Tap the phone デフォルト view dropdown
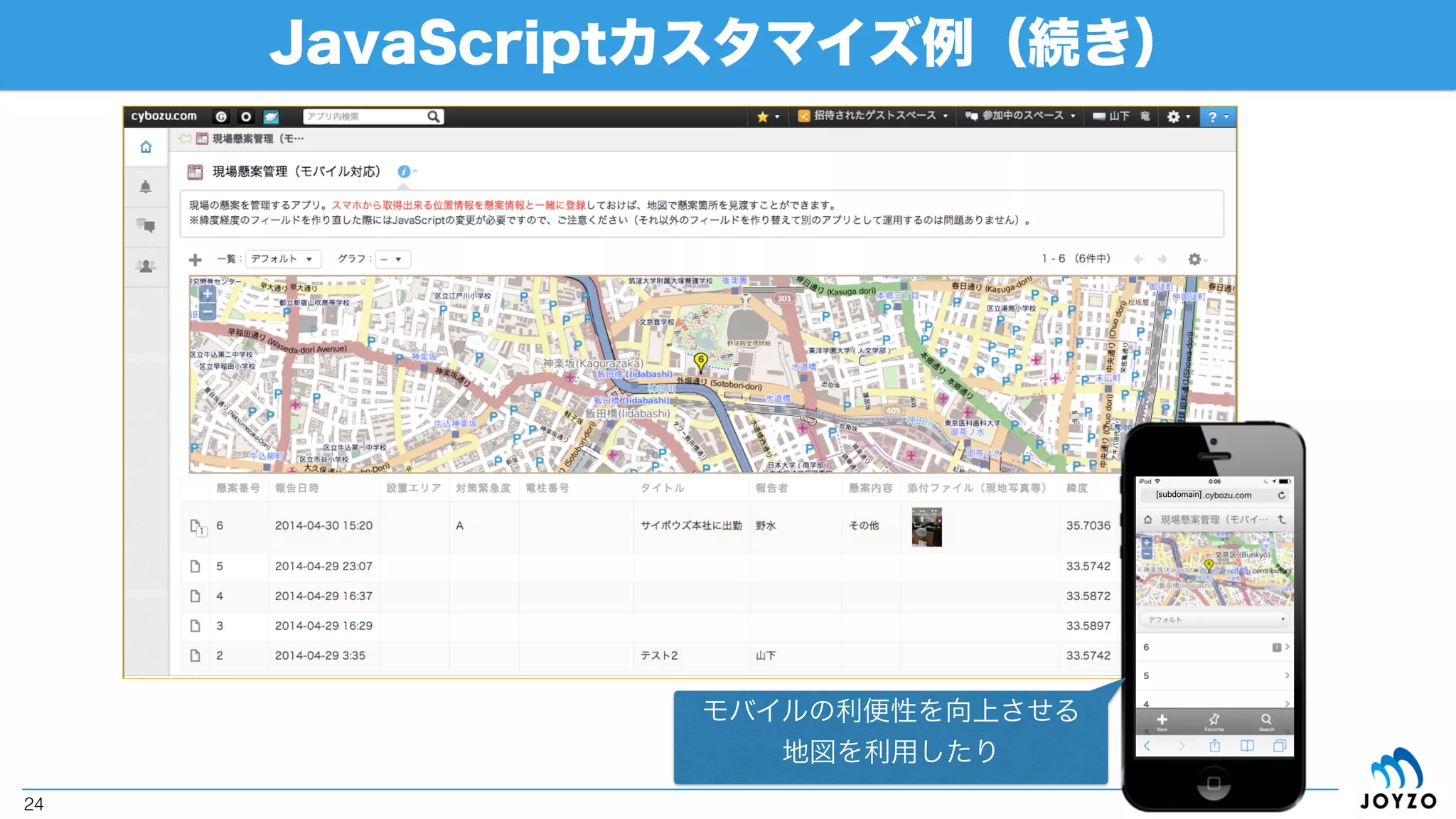The image size is (1456, 819). (1215, 620)
